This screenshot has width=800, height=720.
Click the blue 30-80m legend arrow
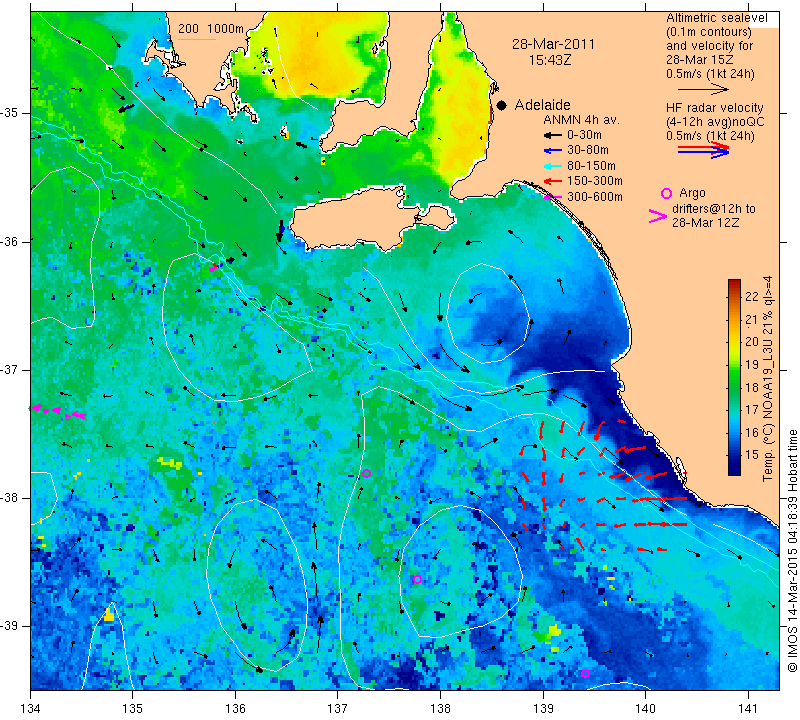pyautogui.click(x=552, y=151)
